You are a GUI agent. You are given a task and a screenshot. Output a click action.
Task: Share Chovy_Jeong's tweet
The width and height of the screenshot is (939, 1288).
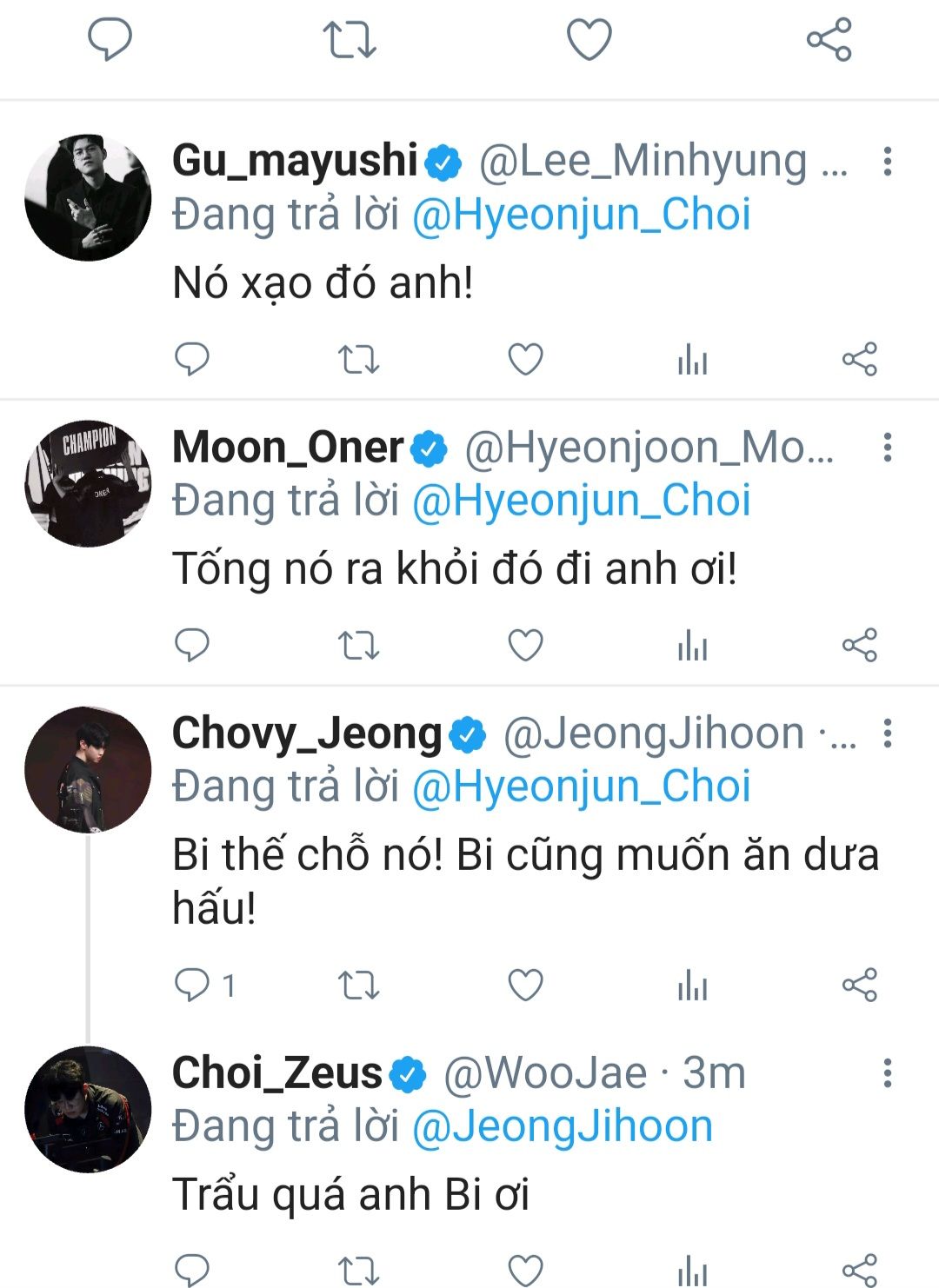point(859,986)
